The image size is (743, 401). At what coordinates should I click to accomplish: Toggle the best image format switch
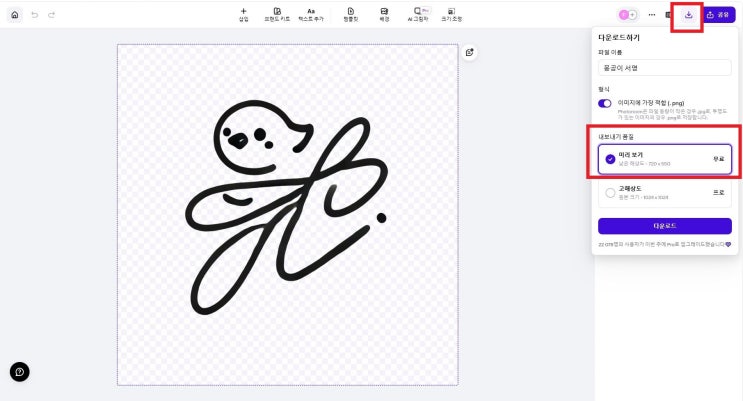(604, 103)
